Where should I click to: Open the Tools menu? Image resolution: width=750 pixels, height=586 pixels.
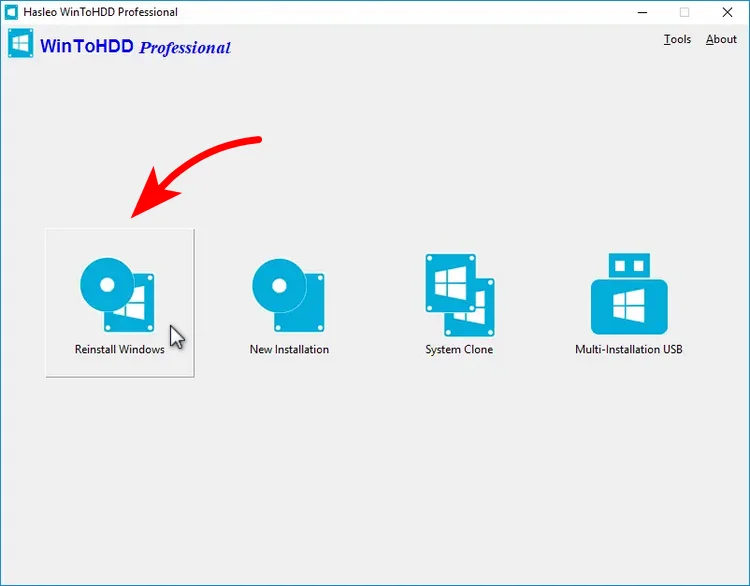coord(677,39)
